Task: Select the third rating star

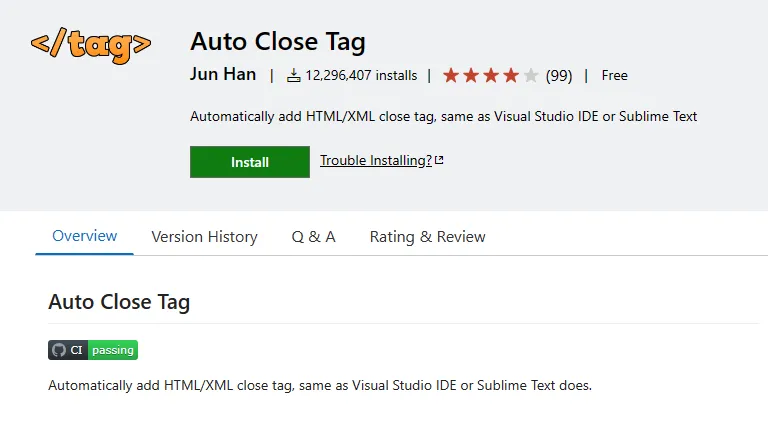Action: click(x=491, y=75)
